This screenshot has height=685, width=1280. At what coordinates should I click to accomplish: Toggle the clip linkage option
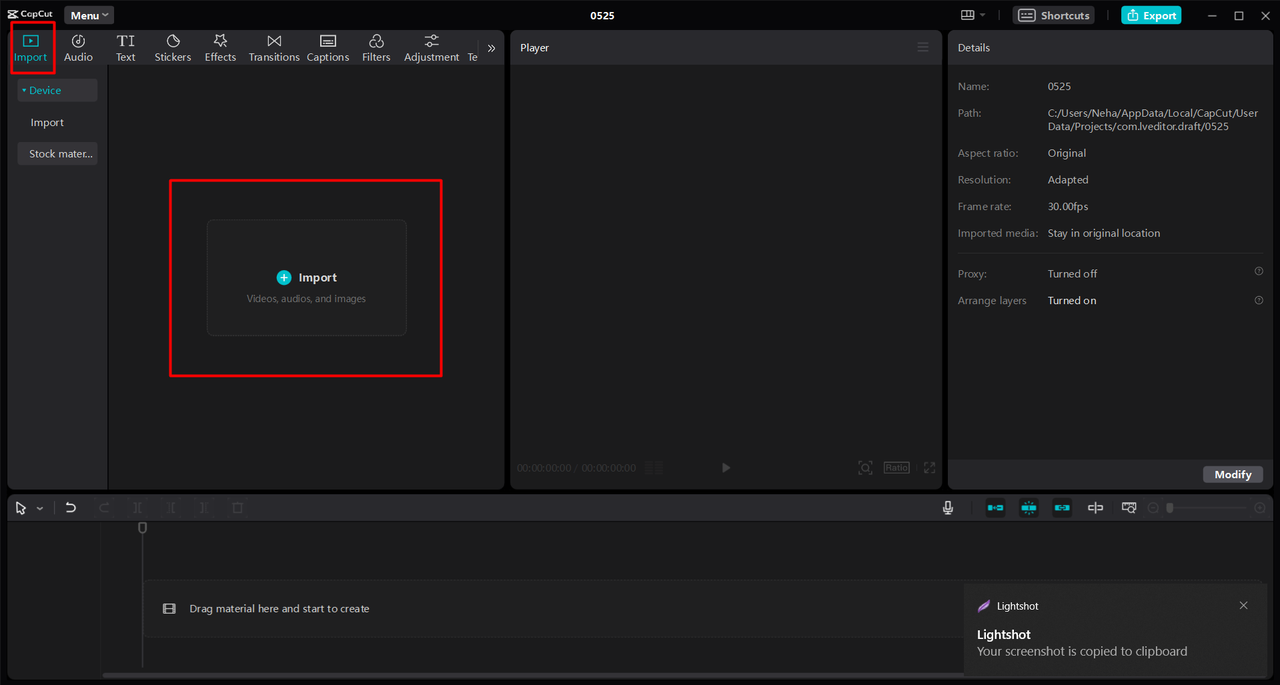(x=1062, y=508)
